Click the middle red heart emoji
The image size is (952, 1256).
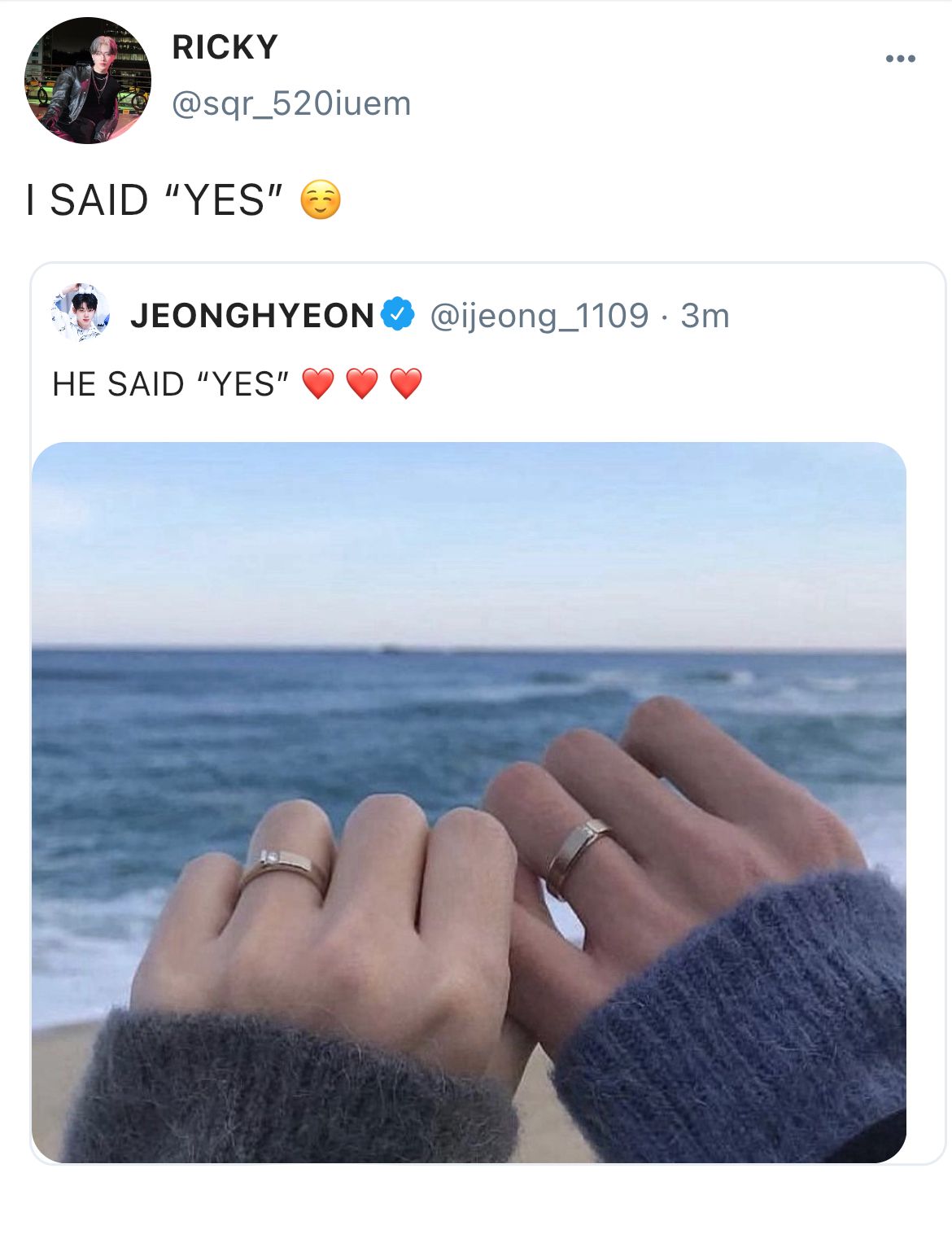[x=362, y=383]
